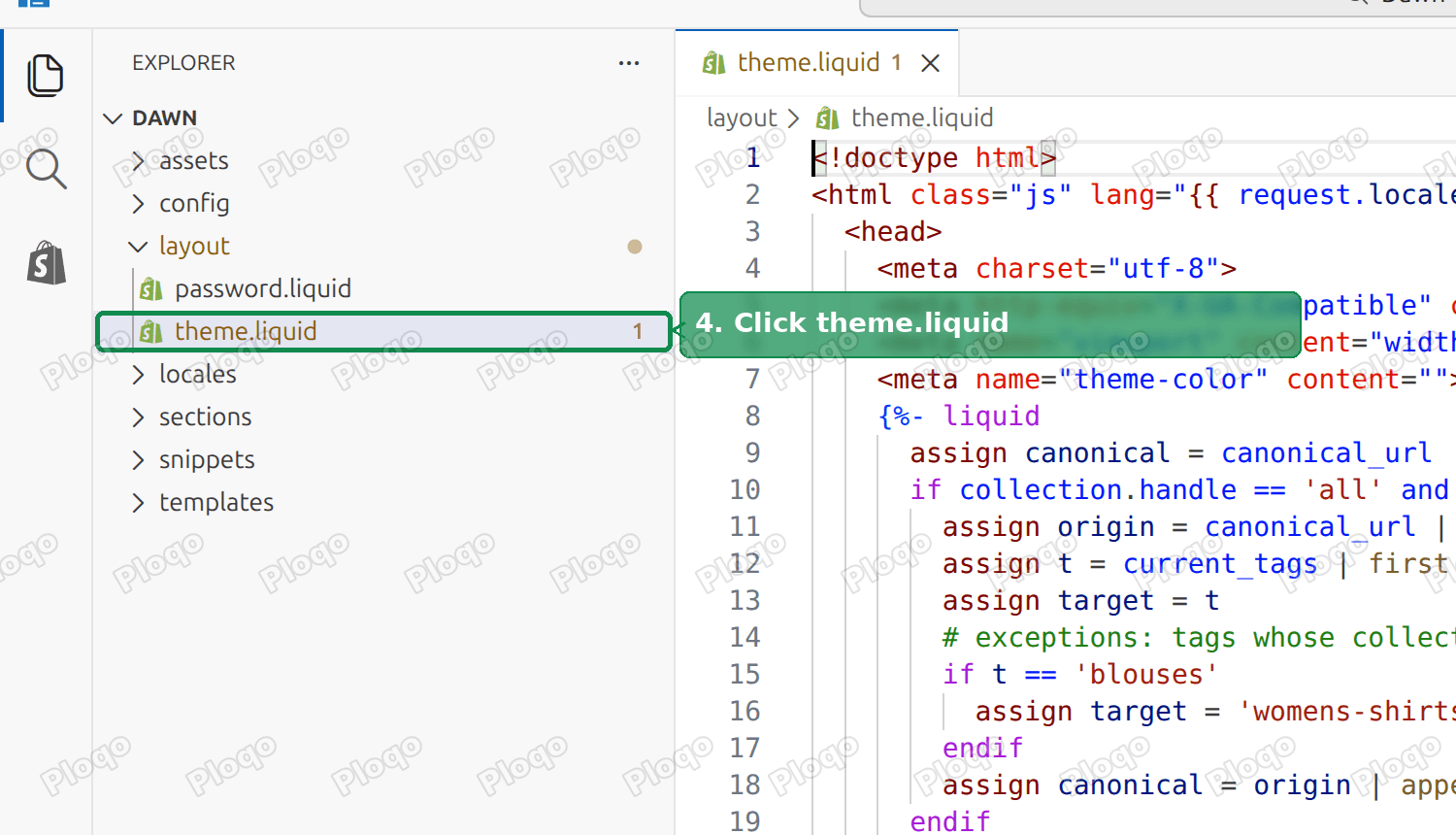Click the layout breadcrumb segment
Viewport: 1456px width, 835px height.
[x=742, y=117]
